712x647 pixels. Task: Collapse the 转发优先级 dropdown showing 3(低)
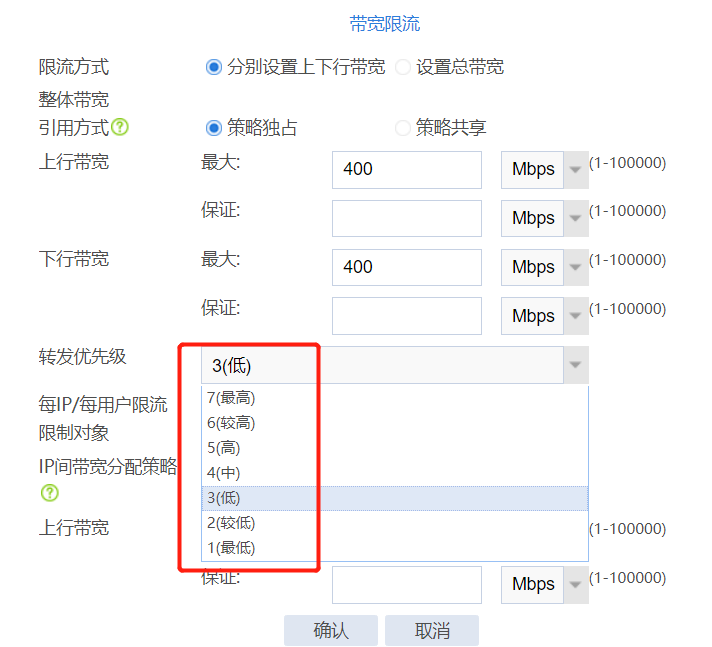[575, 365]
